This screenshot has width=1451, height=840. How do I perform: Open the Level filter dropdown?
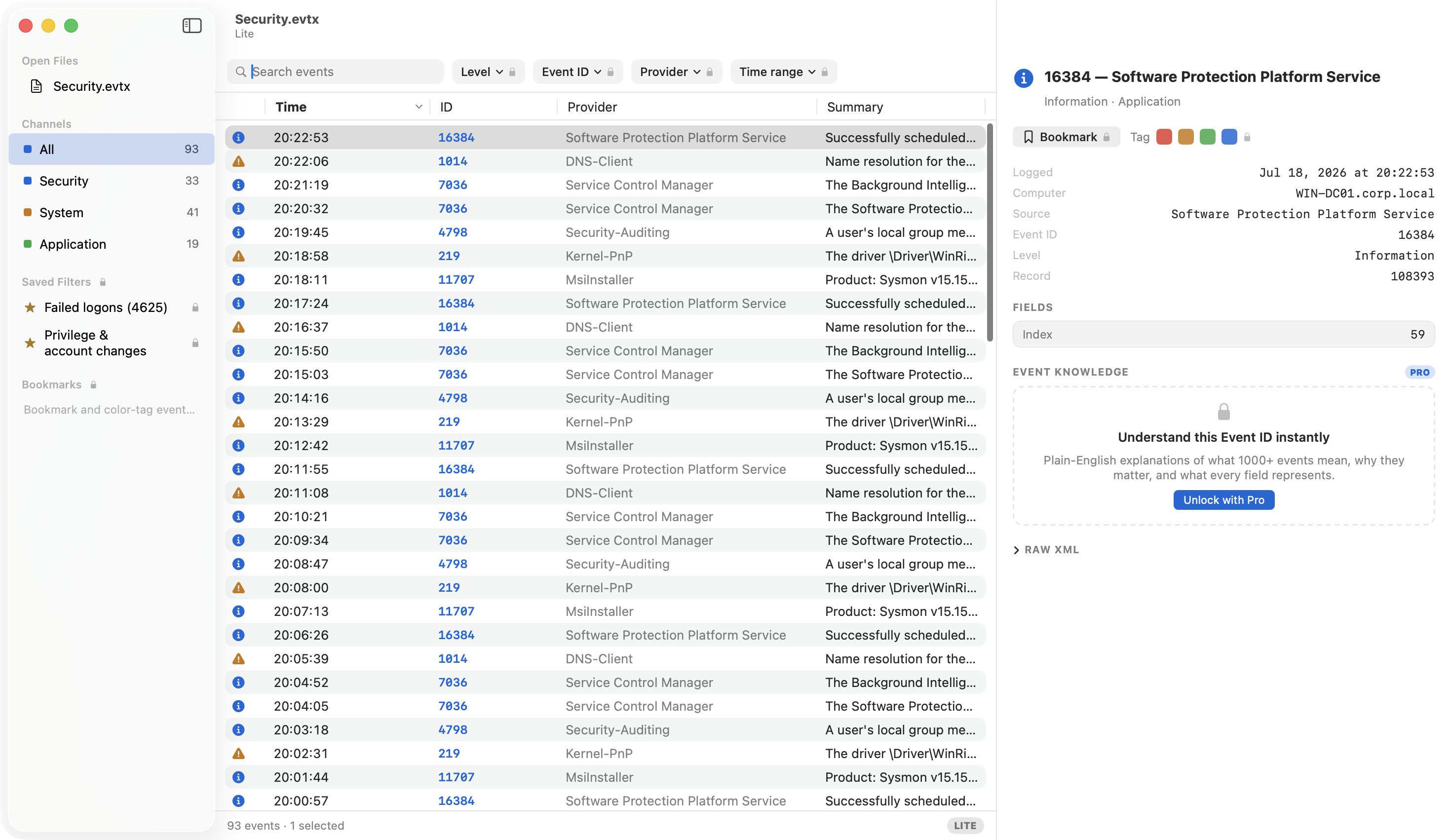point(488,72)
